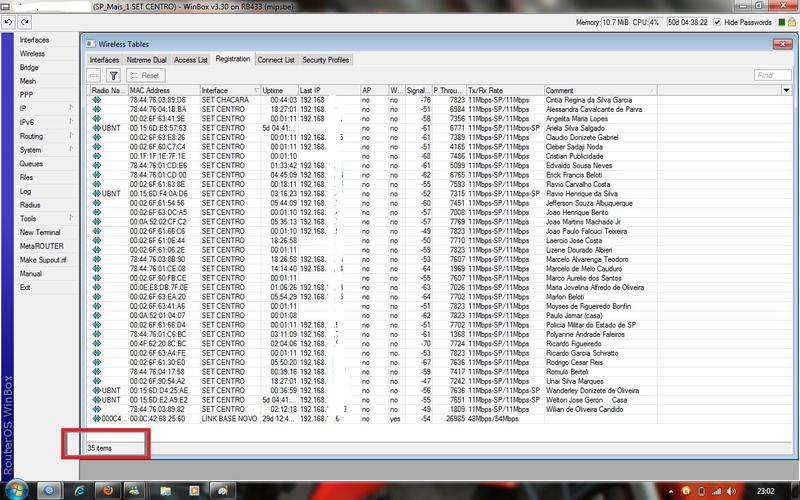Switch to the Interfaces tab
Screen dimensions: 800x500
coord(104,60)
